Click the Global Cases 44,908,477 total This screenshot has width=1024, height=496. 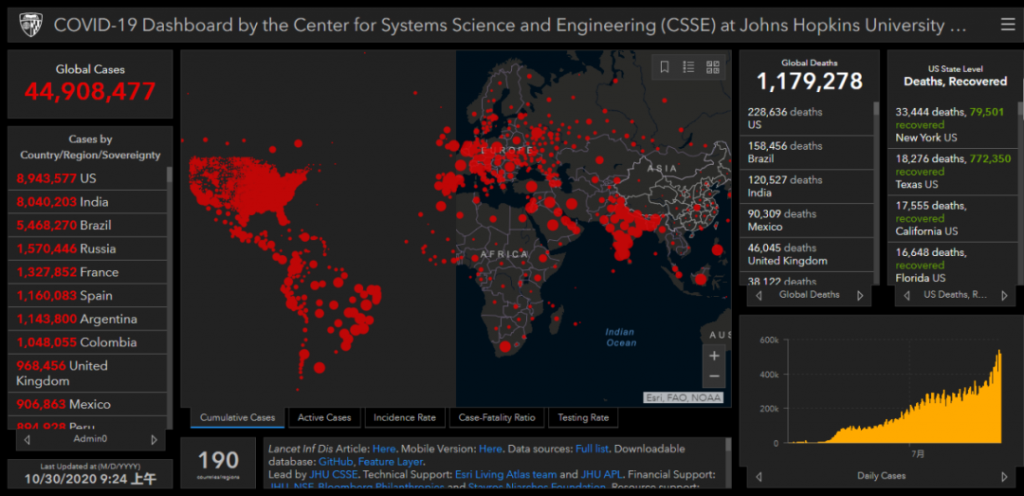click(90, 91)
